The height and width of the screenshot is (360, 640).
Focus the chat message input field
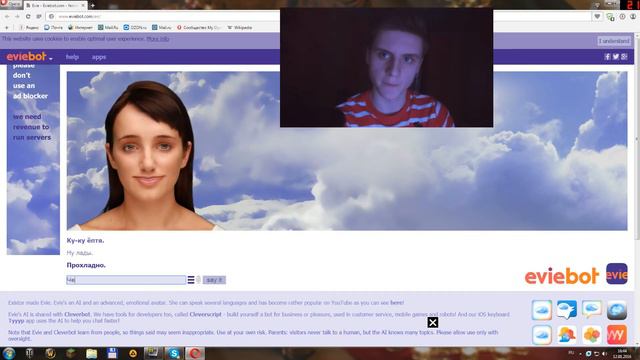point(126,280)
